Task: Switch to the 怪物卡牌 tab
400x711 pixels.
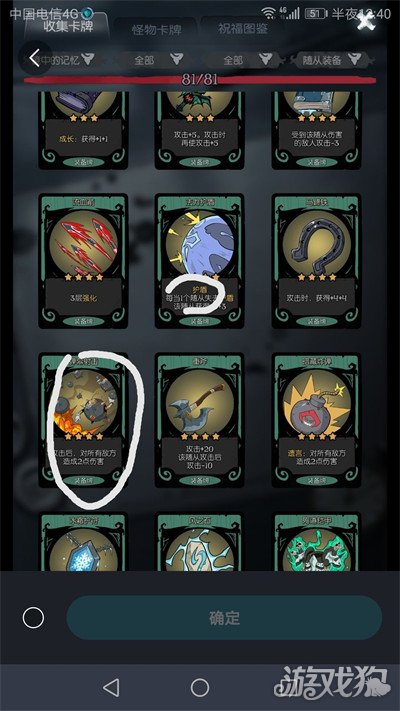Action: (156, 30)
